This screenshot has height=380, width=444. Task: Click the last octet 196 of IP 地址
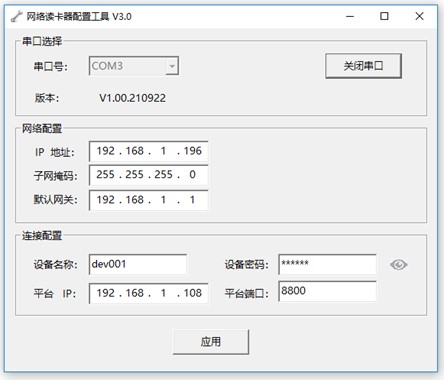point(193,151)
